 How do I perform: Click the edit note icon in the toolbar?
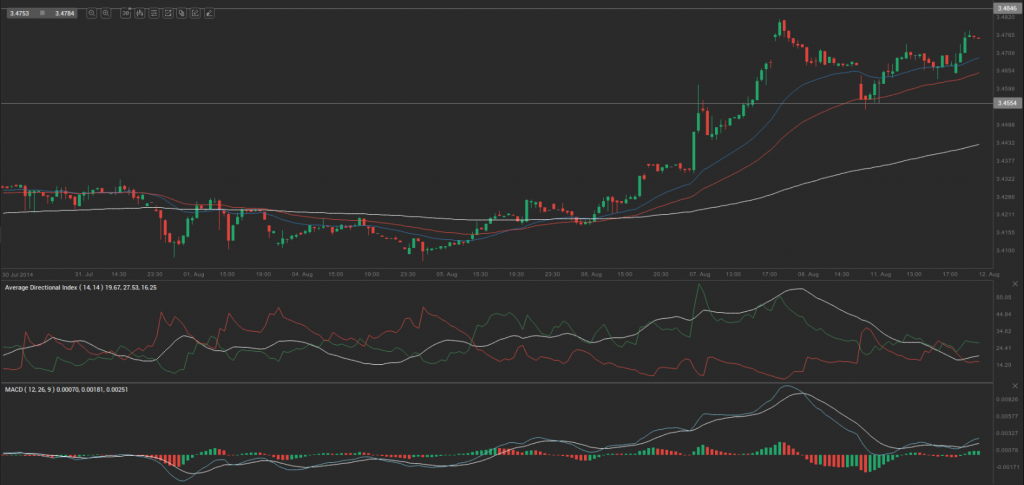(x=195, y=13)
